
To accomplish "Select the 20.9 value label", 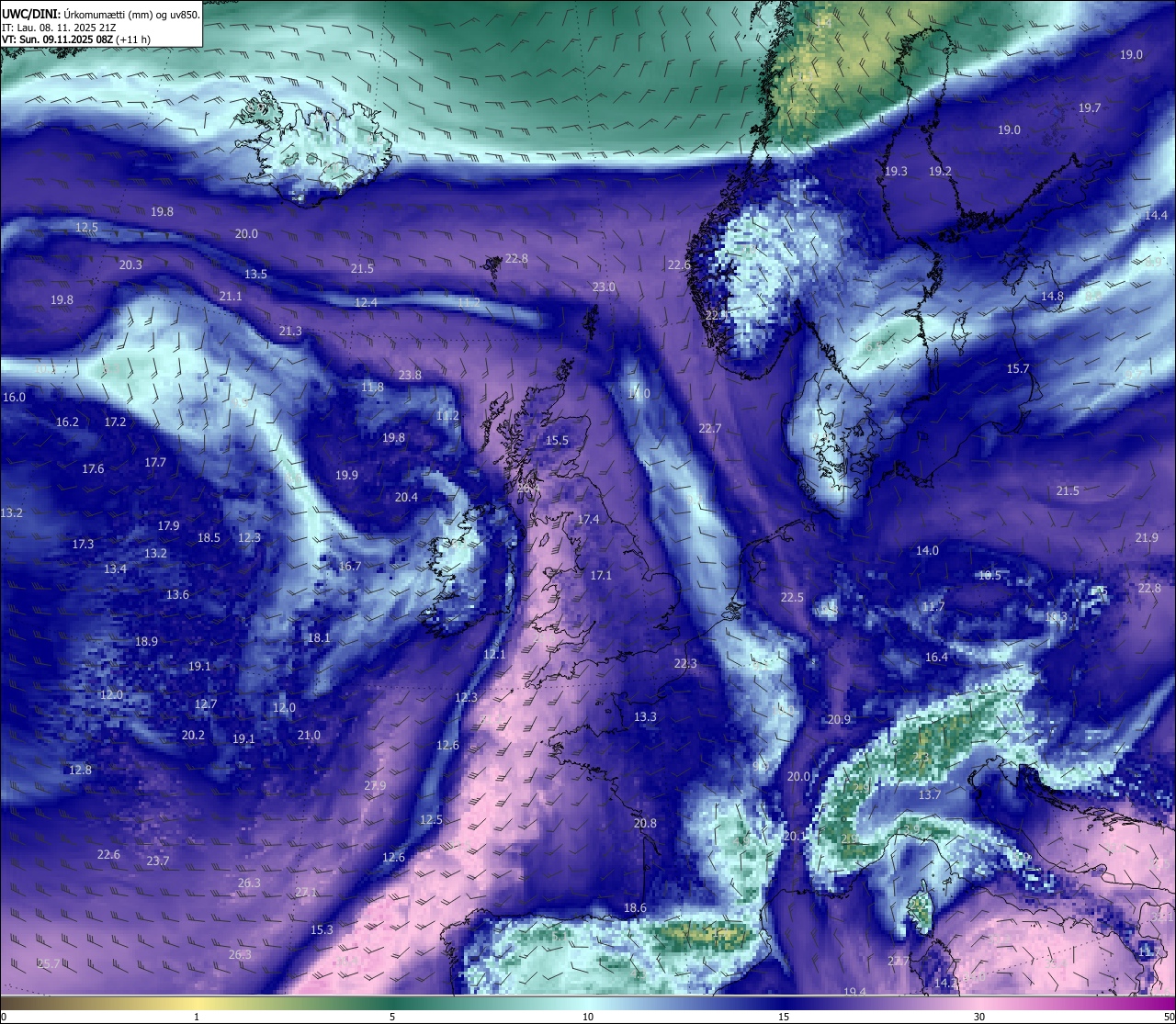I will tap(839, 720).
